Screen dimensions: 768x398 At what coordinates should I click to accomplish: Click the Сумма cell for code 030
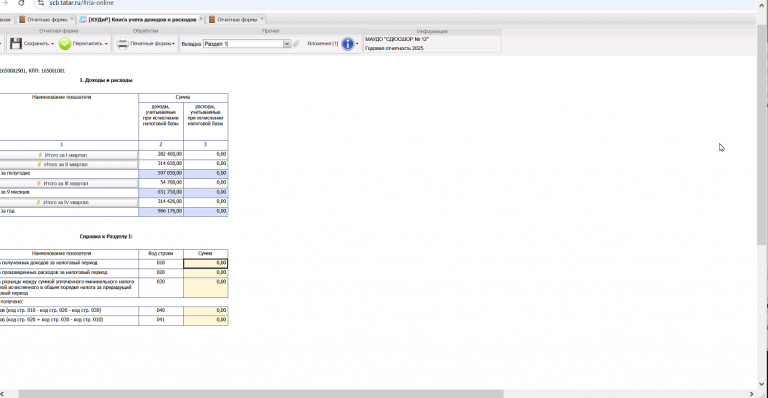pos(206,287)
